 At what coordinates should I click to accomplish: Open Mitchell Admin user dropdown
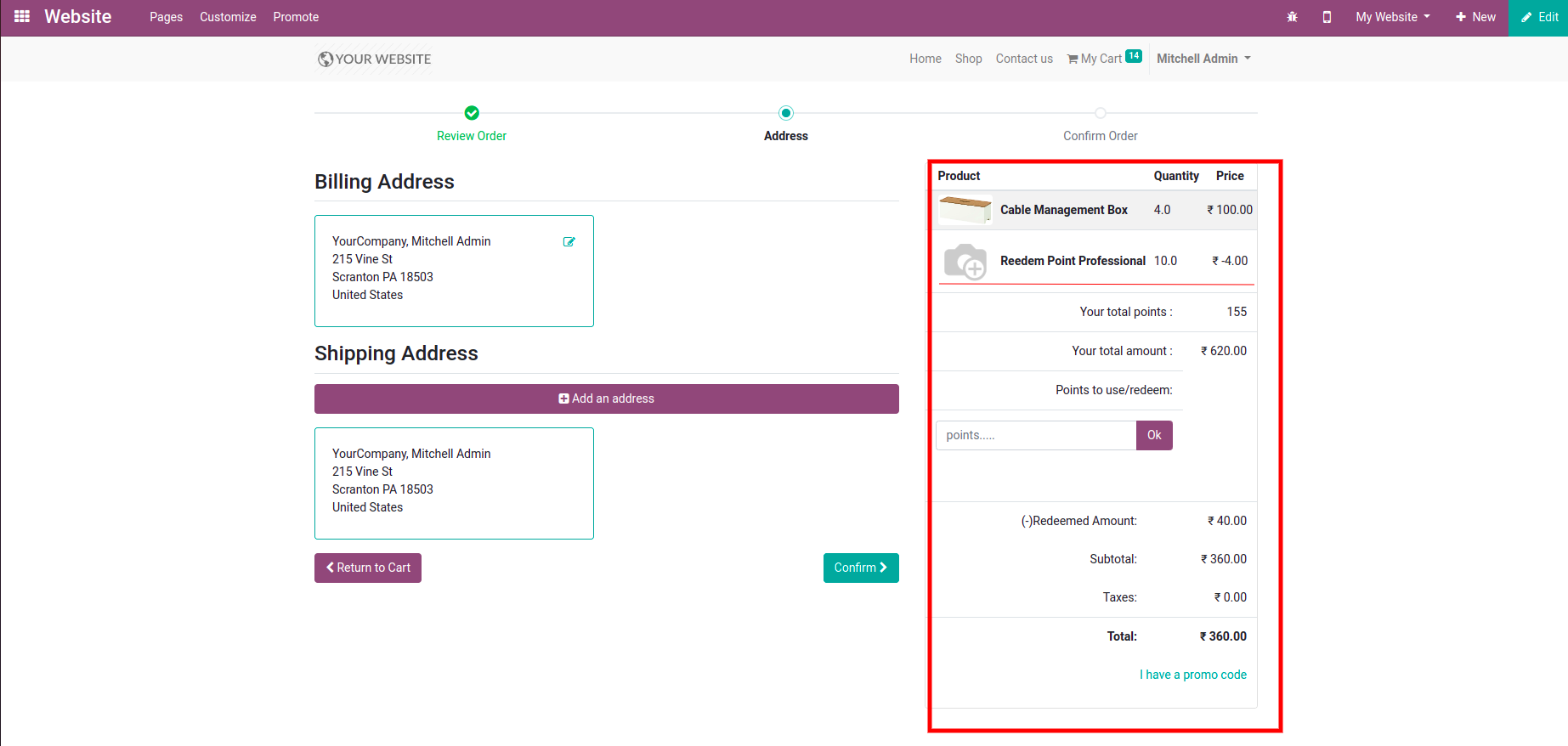[x=1203, y=59]
